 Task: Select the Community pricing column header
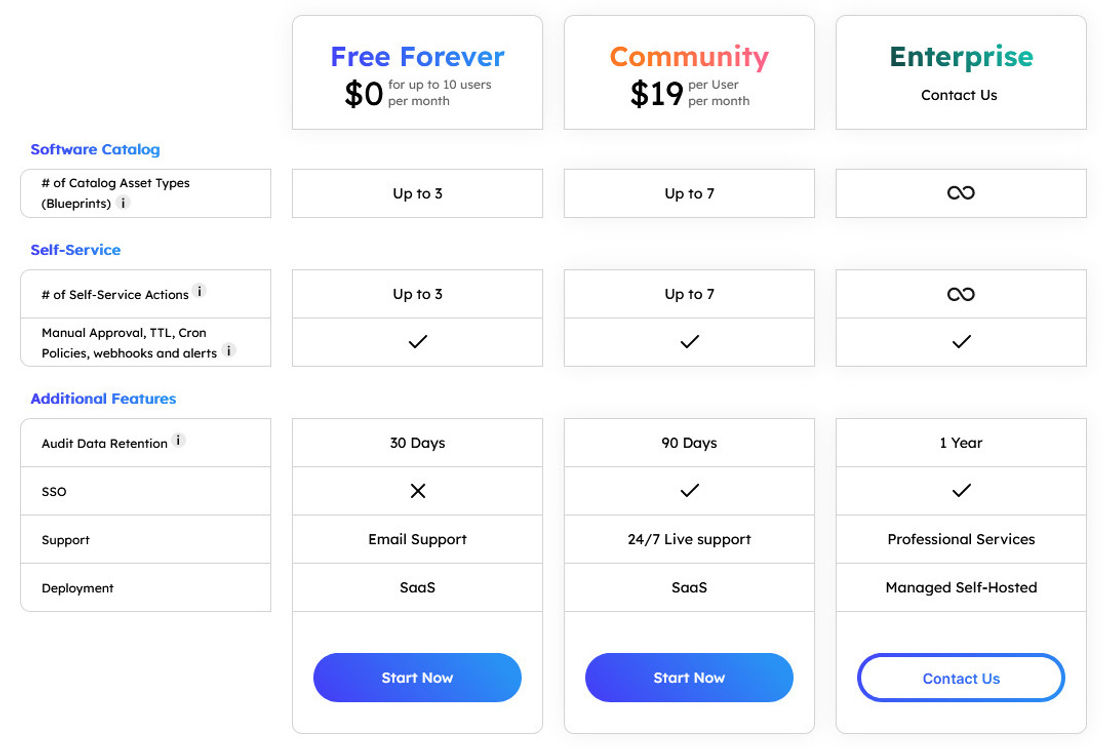pyautogui.click(x=689, y=72)
